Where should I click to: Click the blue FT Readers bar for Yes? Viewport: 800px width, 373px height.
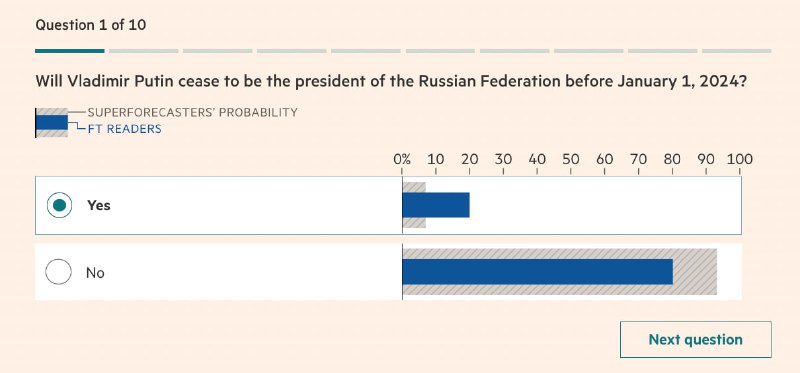pos(436,205)
